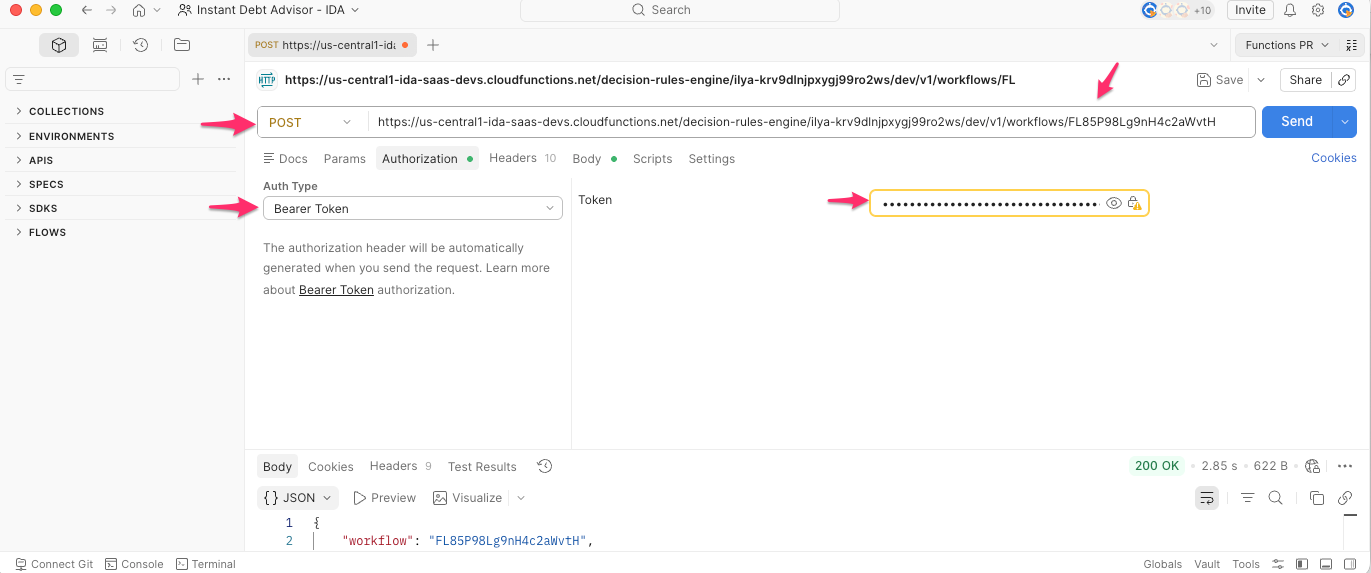Open the settings gear icon
The width and height of the screenshot is (1371, 573).
coord(1318,10)
